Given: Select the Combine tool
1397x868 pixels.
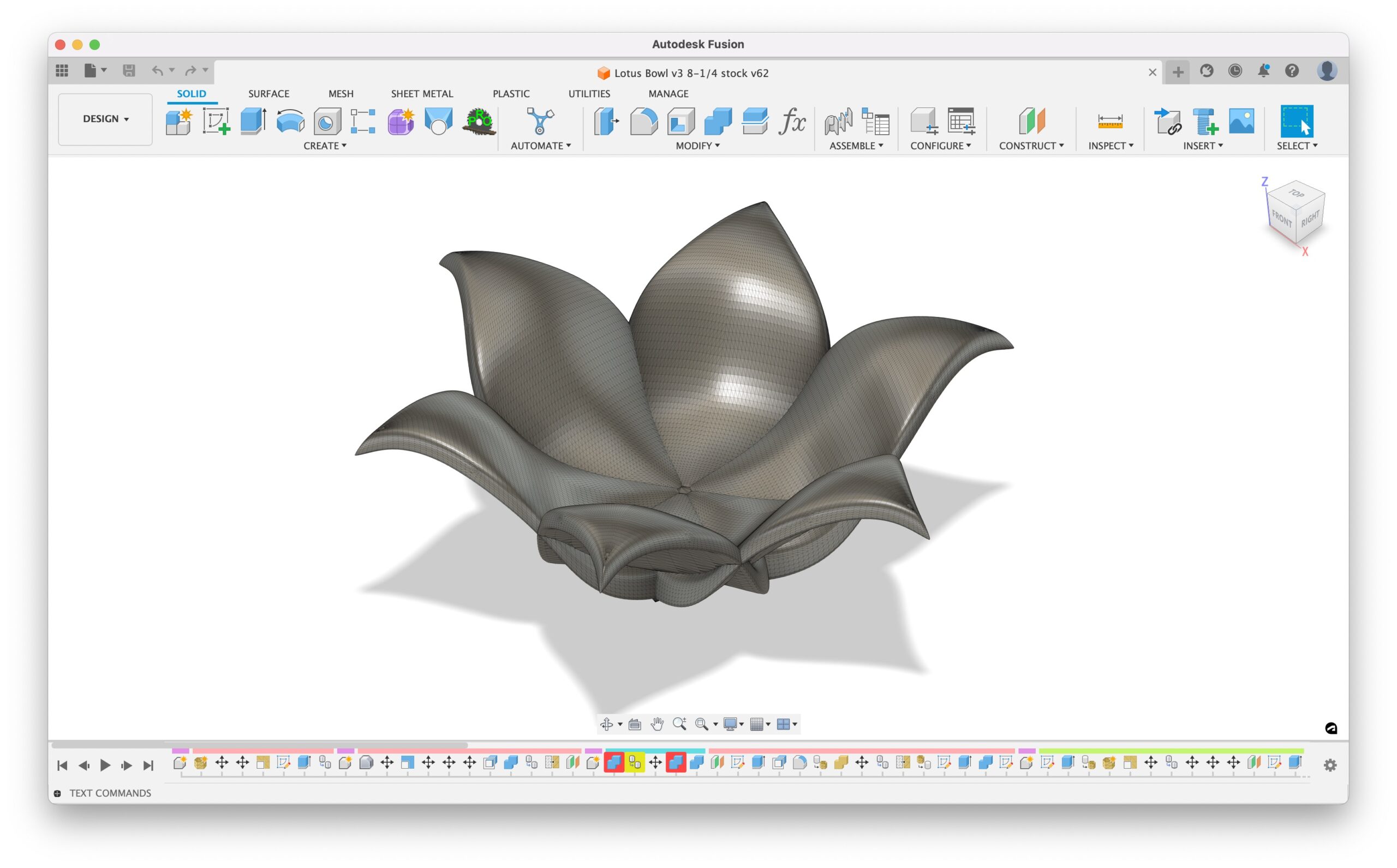Looking at the screenshot, I should coord(718,121).
